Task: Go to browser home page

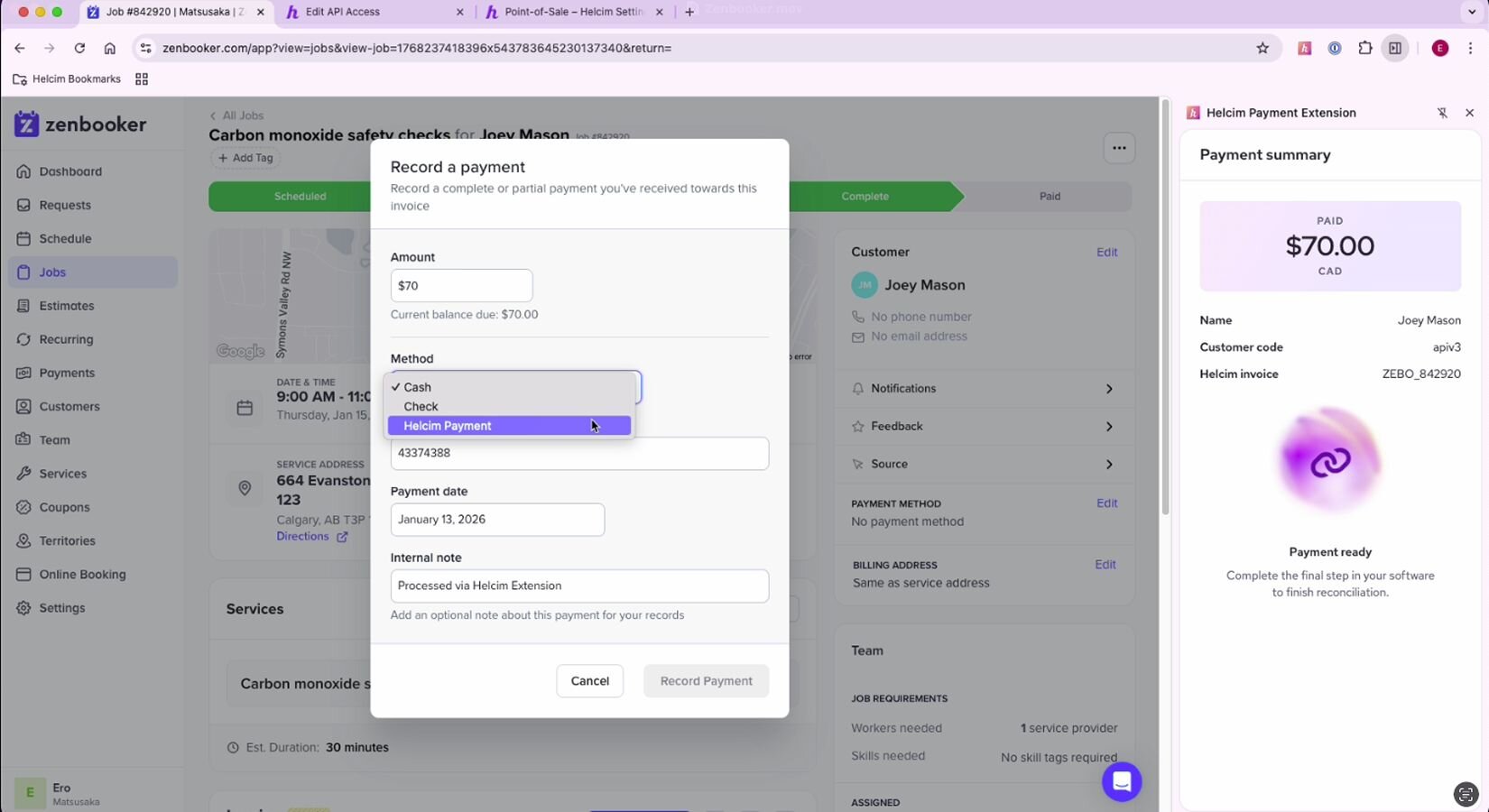Action: pyautogui.click(x=109, y=49)
